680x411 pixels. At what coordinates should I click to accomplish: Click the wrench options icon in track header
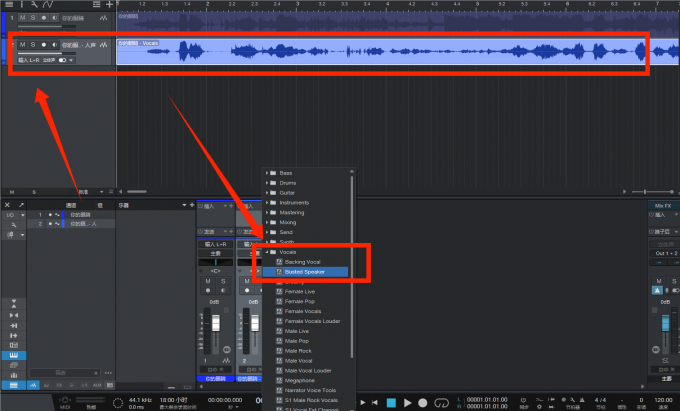pos(34,4)
